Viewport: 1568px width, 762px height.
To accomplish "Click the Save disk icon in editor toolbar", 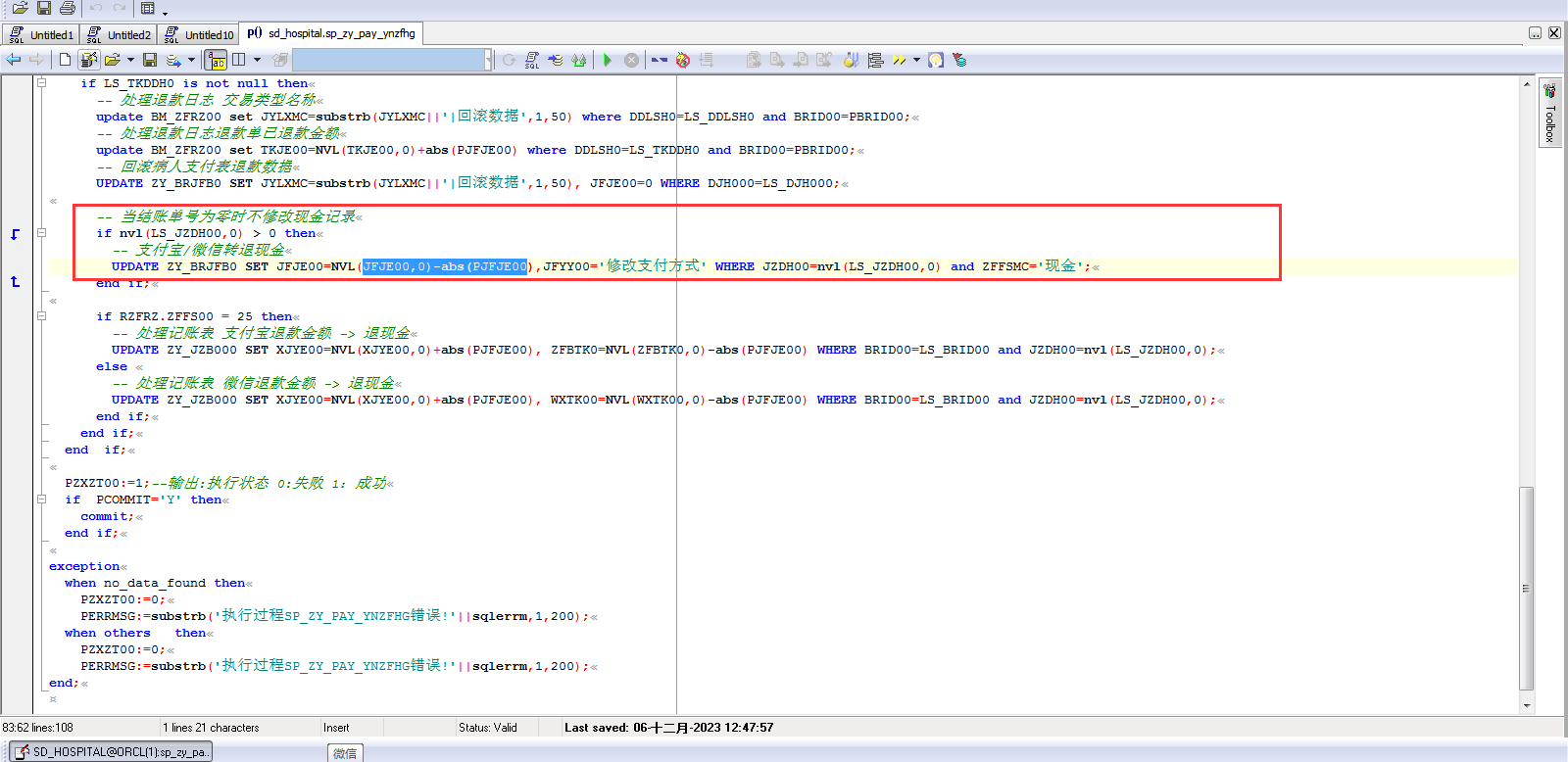I will tap(150, 60).
